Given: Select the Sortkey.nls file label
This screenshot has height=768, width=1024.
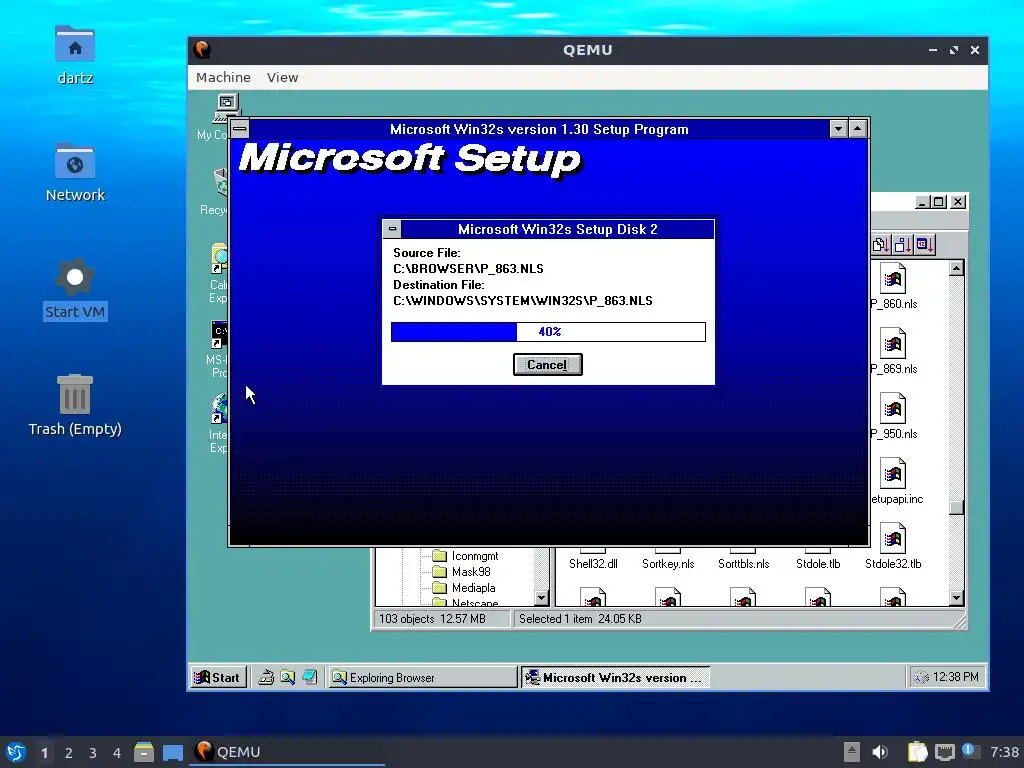Looking at the screenshot, I should click(x=668, y=564).
